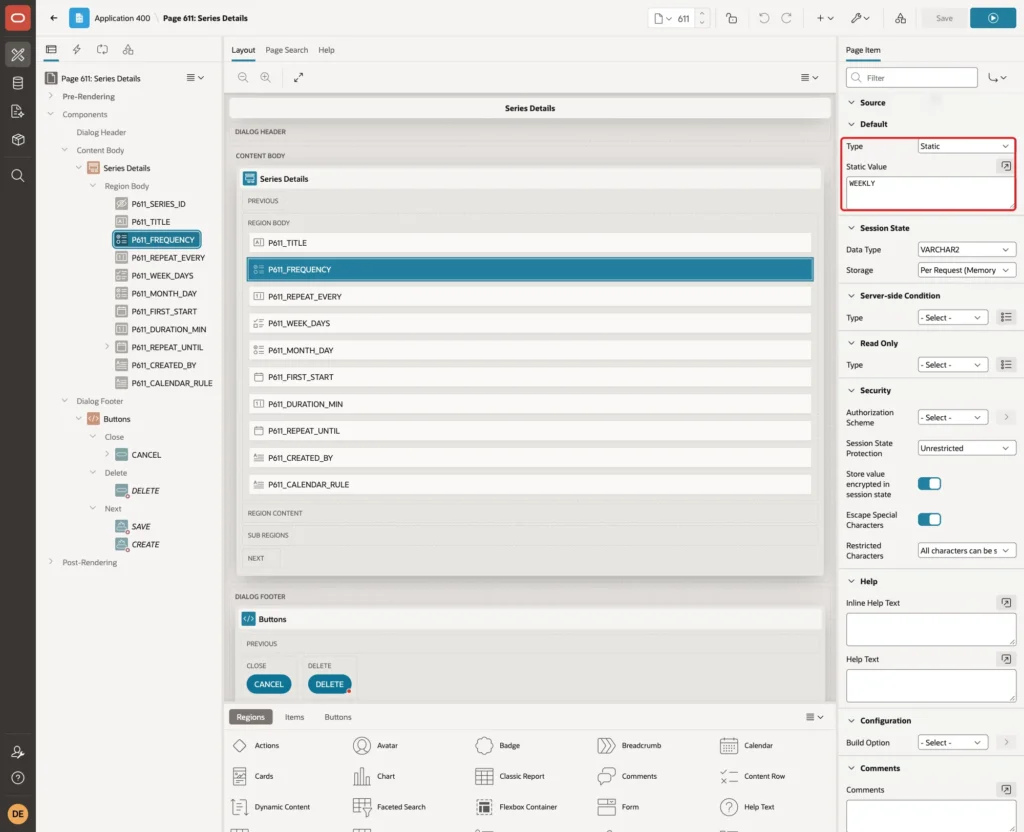Open Session State Protection dropdown
The height and width of the screenshot is (832, 1024).
coord(966,449)
